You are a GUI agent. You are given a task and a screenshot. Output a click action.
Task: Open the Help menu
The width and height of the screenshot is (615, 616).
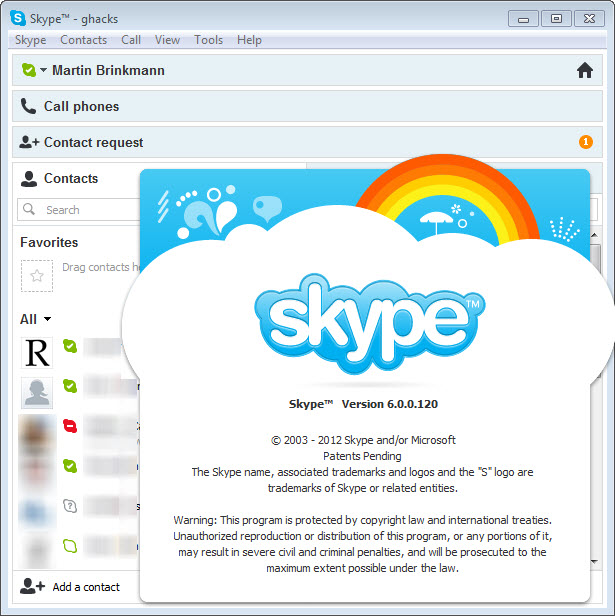tap(249, 40)
